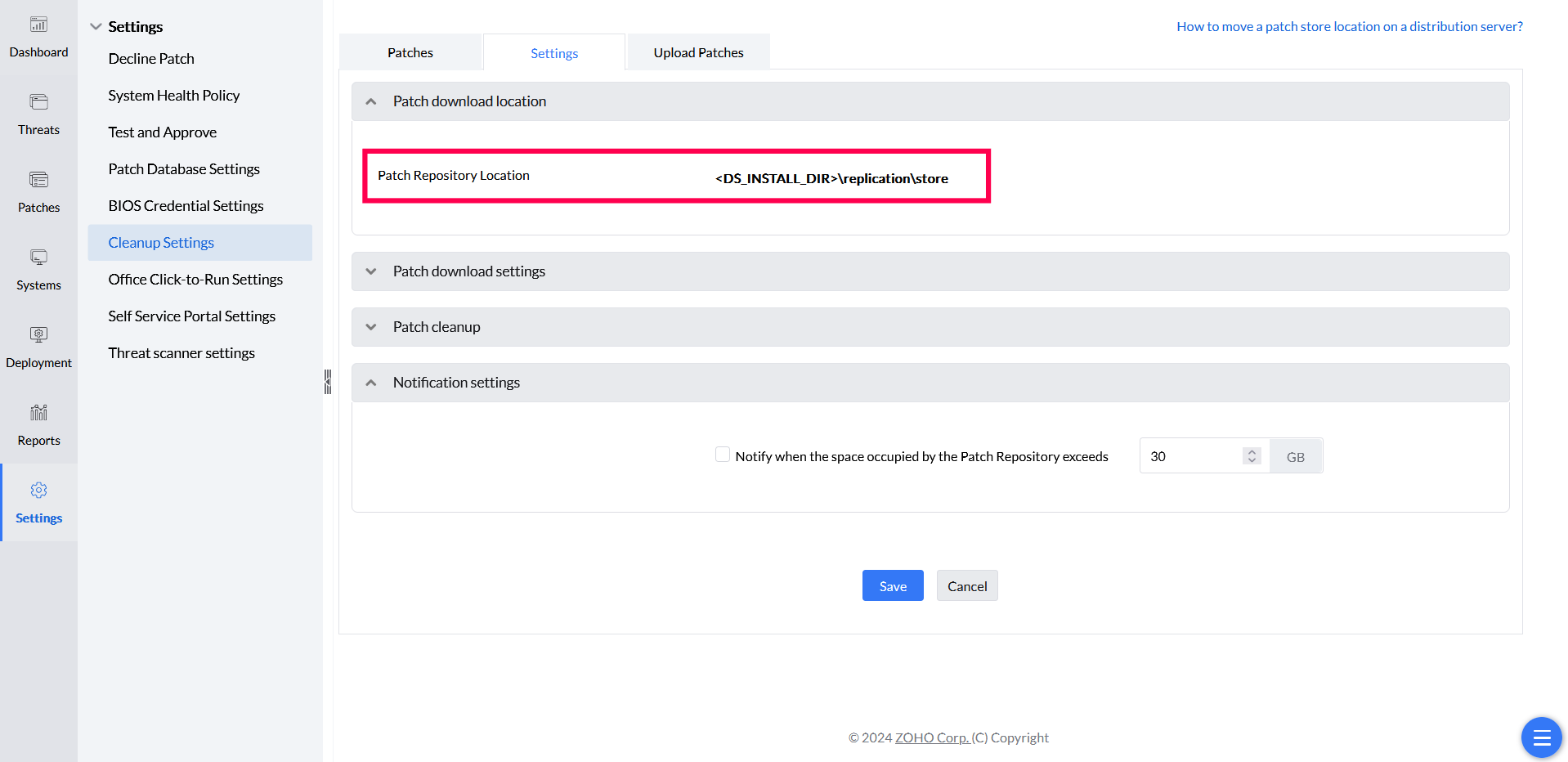1568x762 pixels.
Task: Navigate to Systems using the sidebar icon
Action: [x=38, y=270]
